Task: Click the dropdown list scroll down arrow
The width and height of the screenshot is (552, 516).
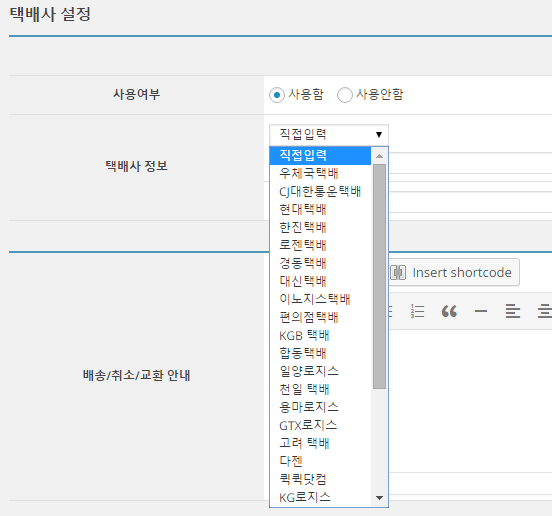Action: (x=379, y=498)
